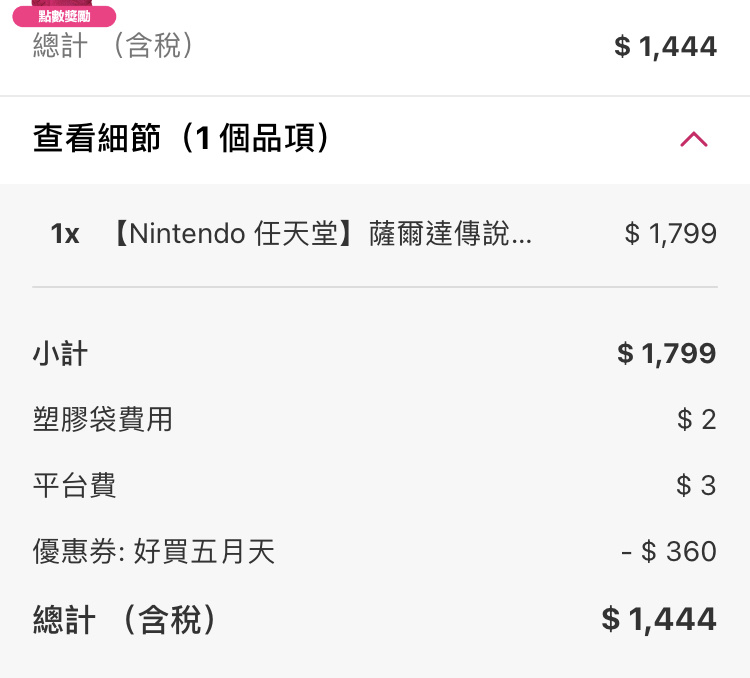Image resolution: width=750 pixels, height=678 pixels.
Task: Tap the 查看細節 (1 個品項) header
Action: click(x=181, y=138)
